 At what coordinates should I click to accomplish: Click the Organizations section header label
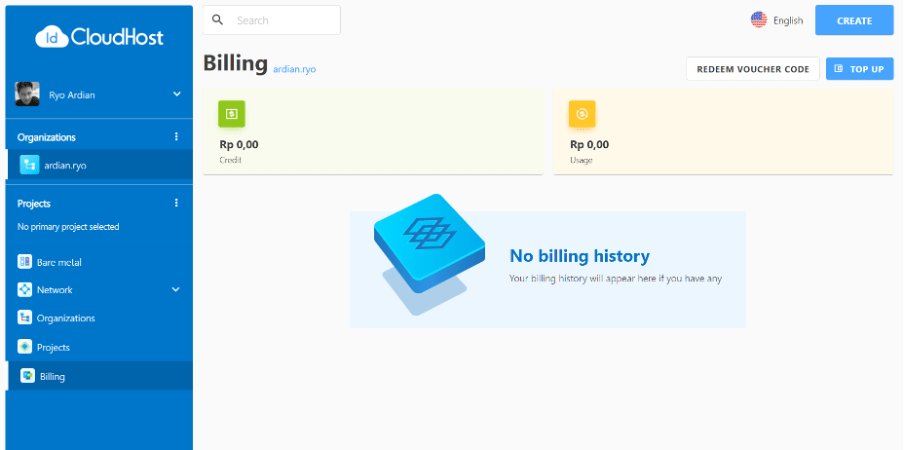(46, 137)
